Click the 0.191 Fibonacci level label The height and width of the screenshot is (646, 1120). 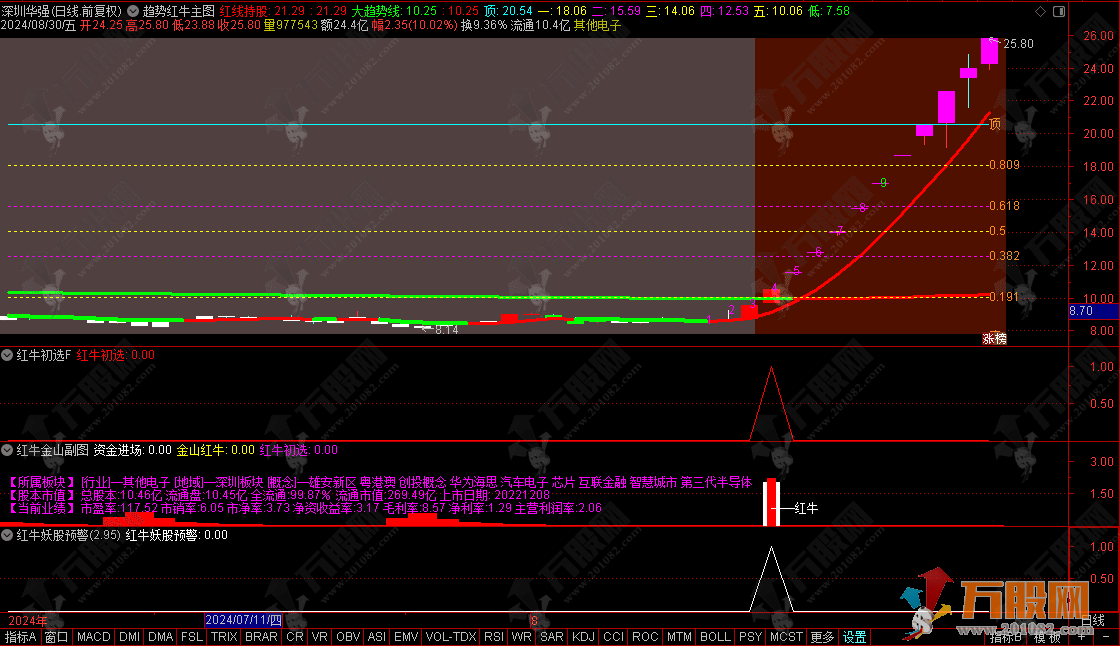pyautogui.click(x=1004, y=297)
